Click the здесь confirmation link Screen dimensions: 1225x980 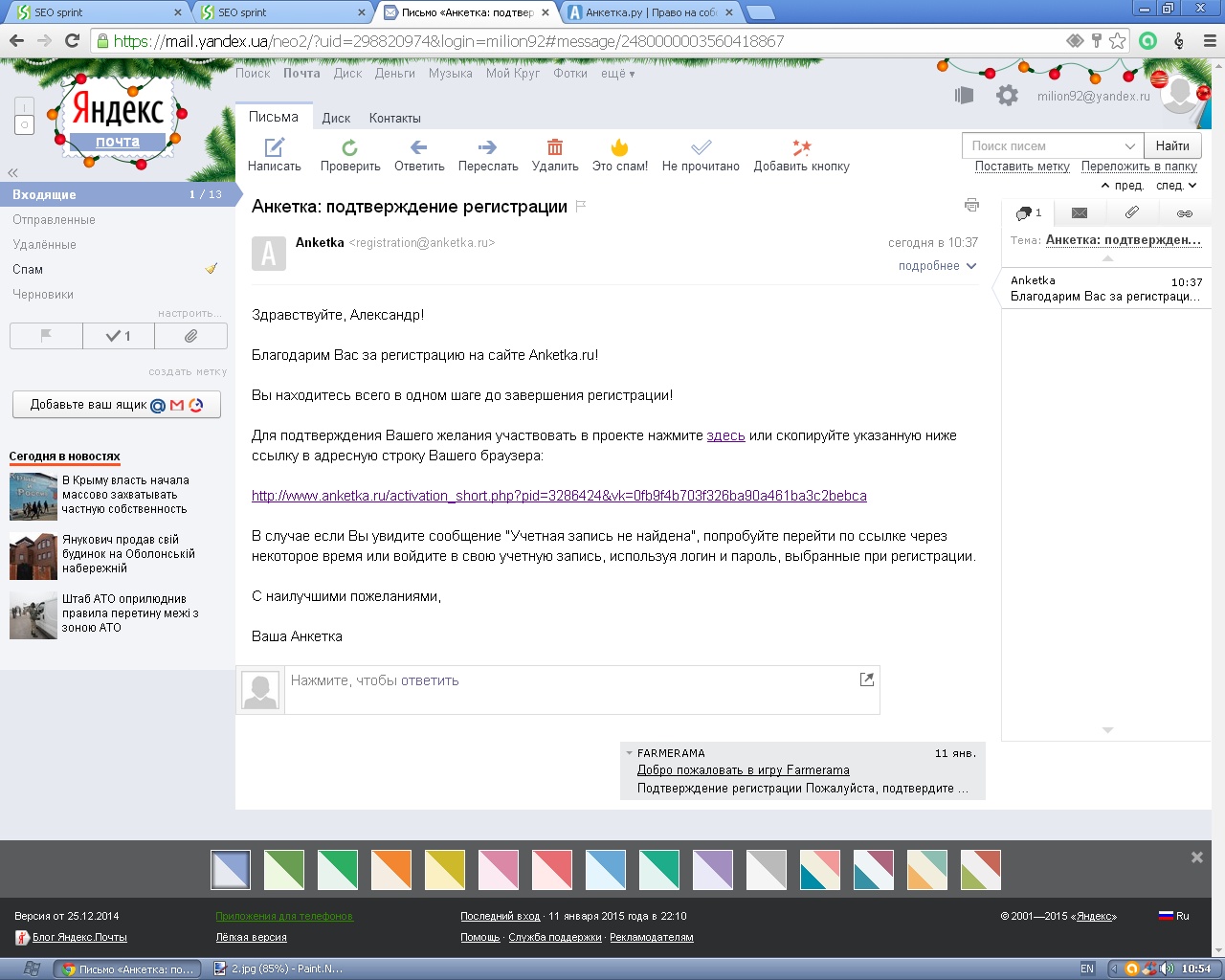pos(725,435)
